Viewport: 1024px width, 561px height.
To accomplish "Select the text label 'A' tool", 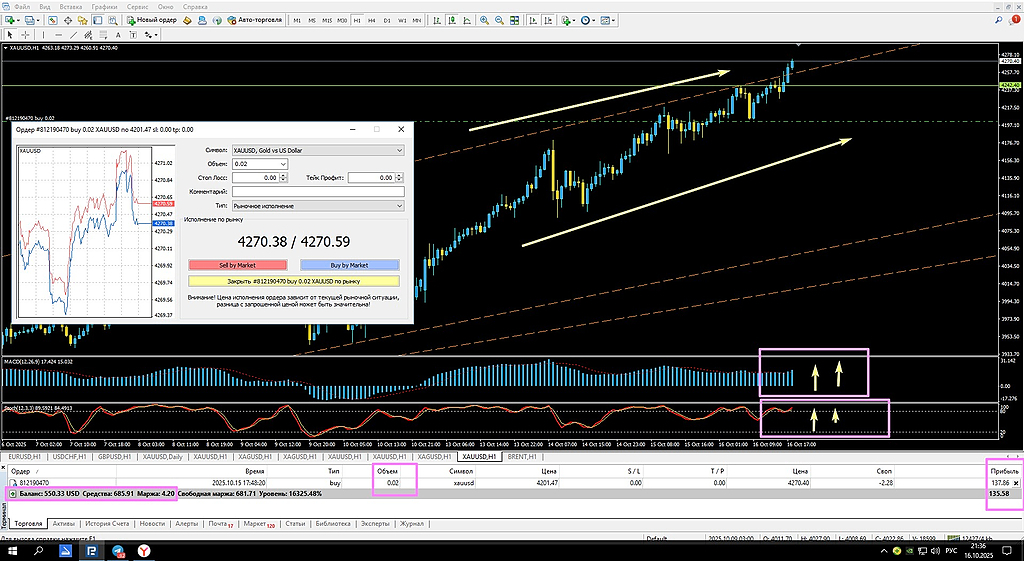I will [x=118, y=34].
